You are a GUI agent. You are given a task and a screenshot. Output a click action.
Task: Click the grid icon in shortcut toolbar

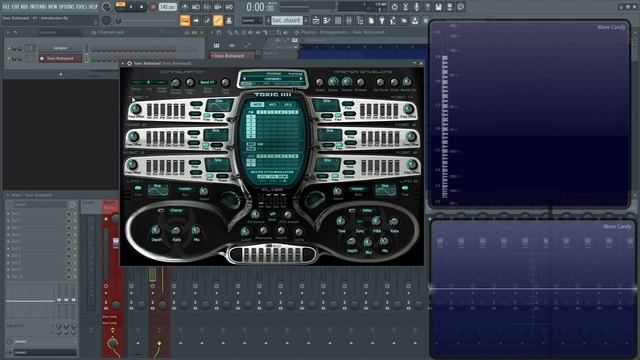[x=338, y=20]
